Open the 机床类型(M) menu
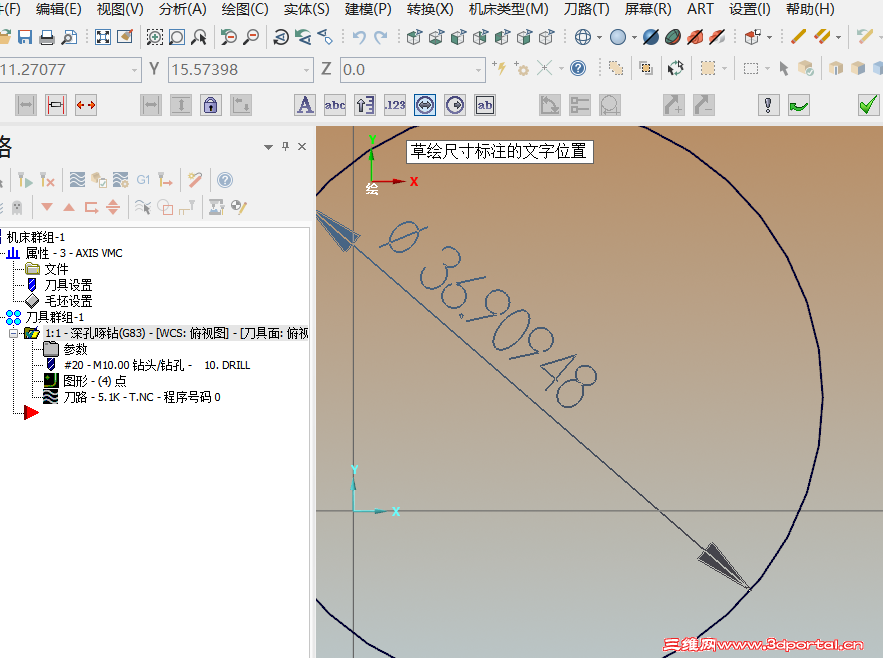 point(509,9)
